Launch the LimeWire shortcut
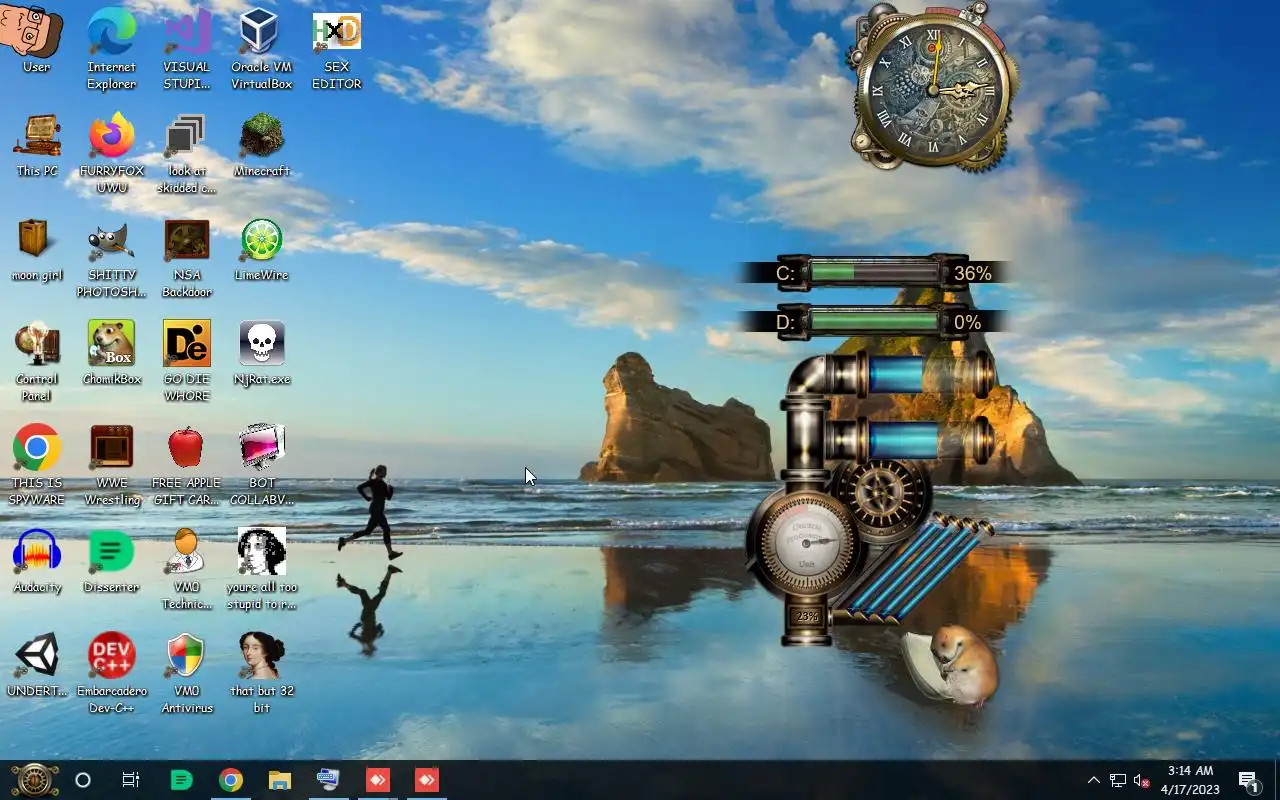The height and width of the screenshot is (800, 1280). (261, 250)
